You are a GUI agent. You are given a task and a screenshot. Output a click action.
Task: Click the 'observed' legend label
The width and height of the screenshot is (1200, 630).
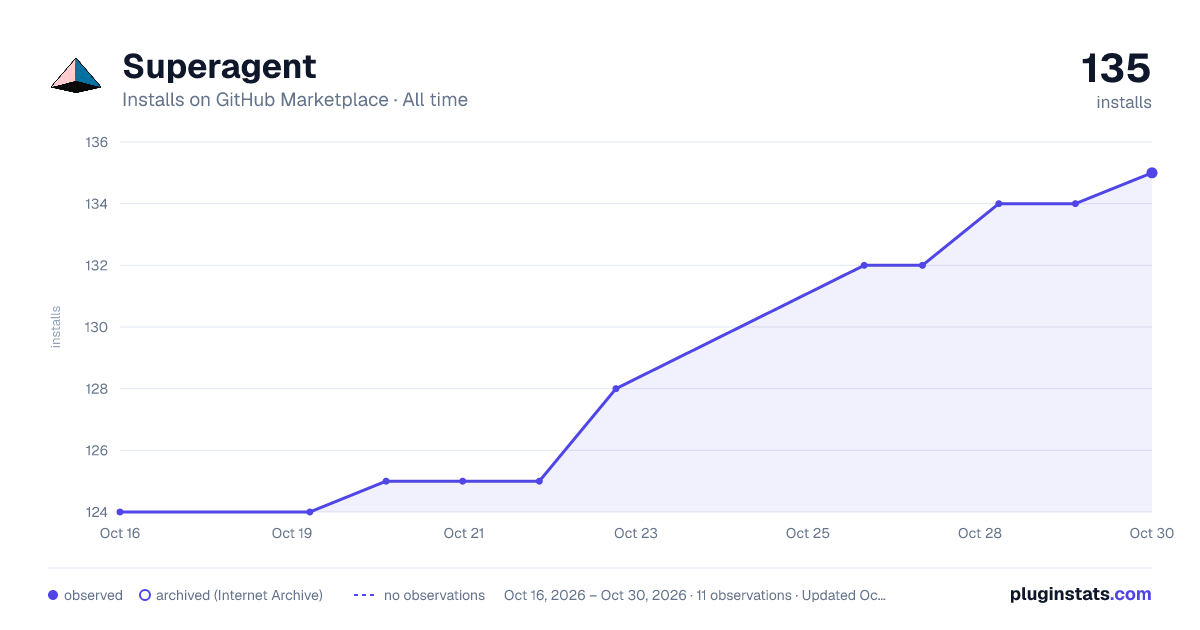tap(93, 595)
